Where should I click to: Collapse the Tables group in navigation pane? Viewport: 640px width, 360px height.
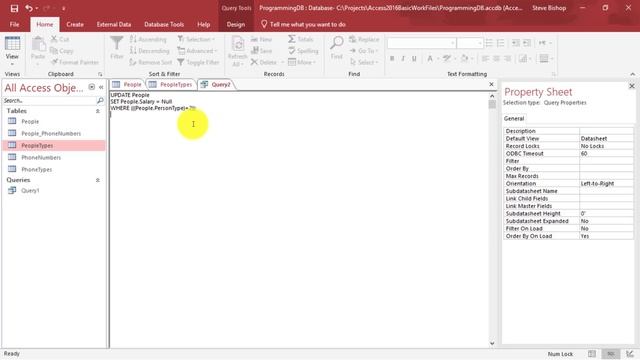98,111
